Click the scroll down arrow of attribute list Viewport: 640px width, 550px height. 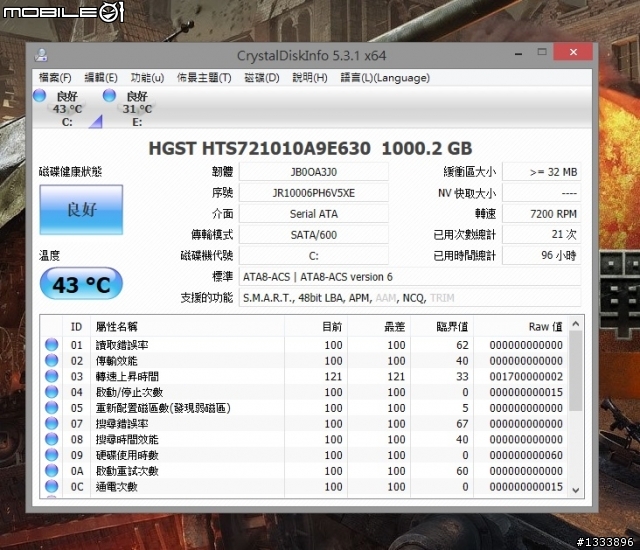click(576, 490)
